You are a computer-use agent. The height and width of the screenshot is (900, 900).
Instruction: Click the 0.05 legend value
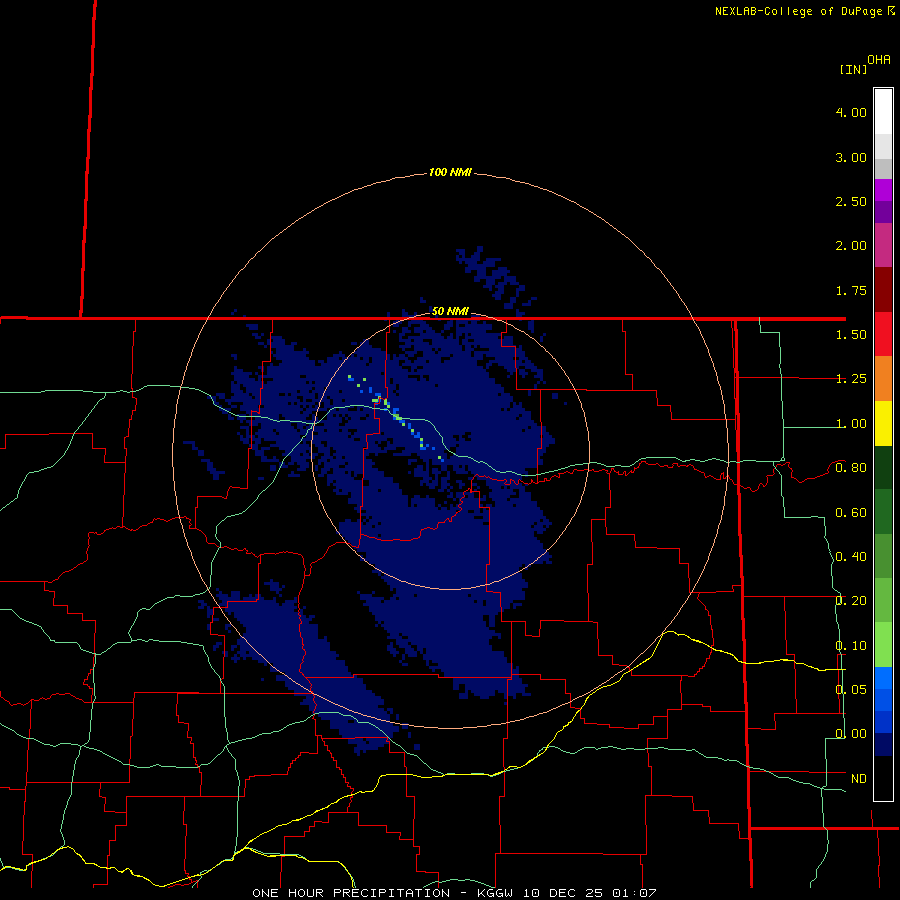tap(851, 689)
